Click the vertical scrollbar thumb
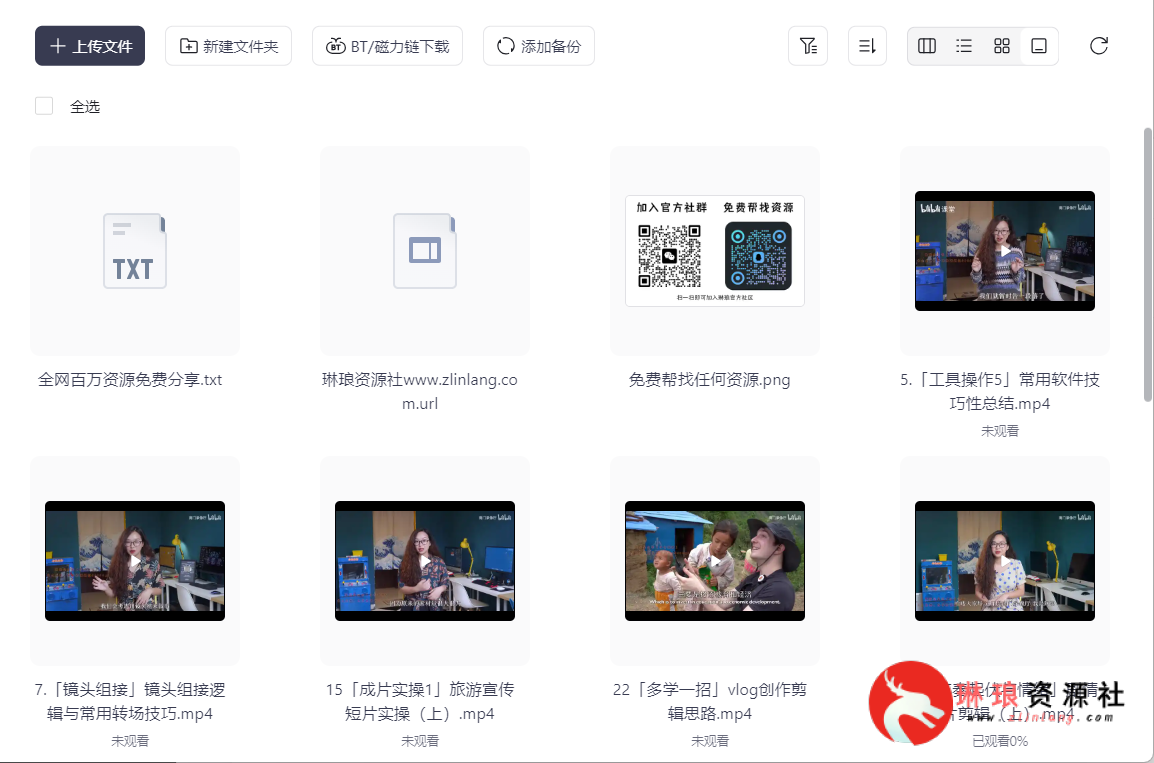Viewport: 1154px width, 763px height. pyautogui.click(x=1147, y=265)
